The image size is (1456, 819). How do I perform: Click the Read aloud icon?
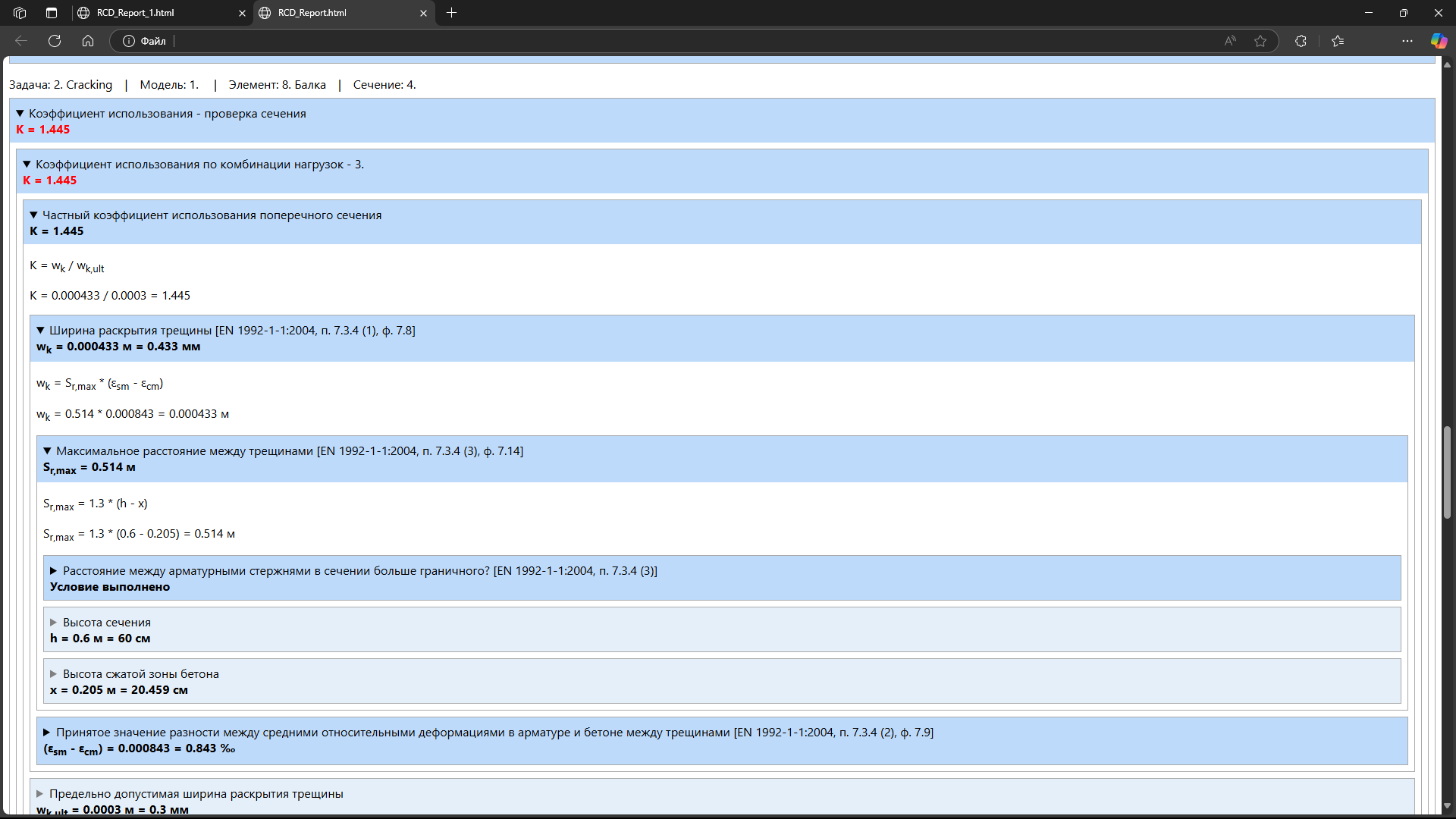coord(1230,41)
